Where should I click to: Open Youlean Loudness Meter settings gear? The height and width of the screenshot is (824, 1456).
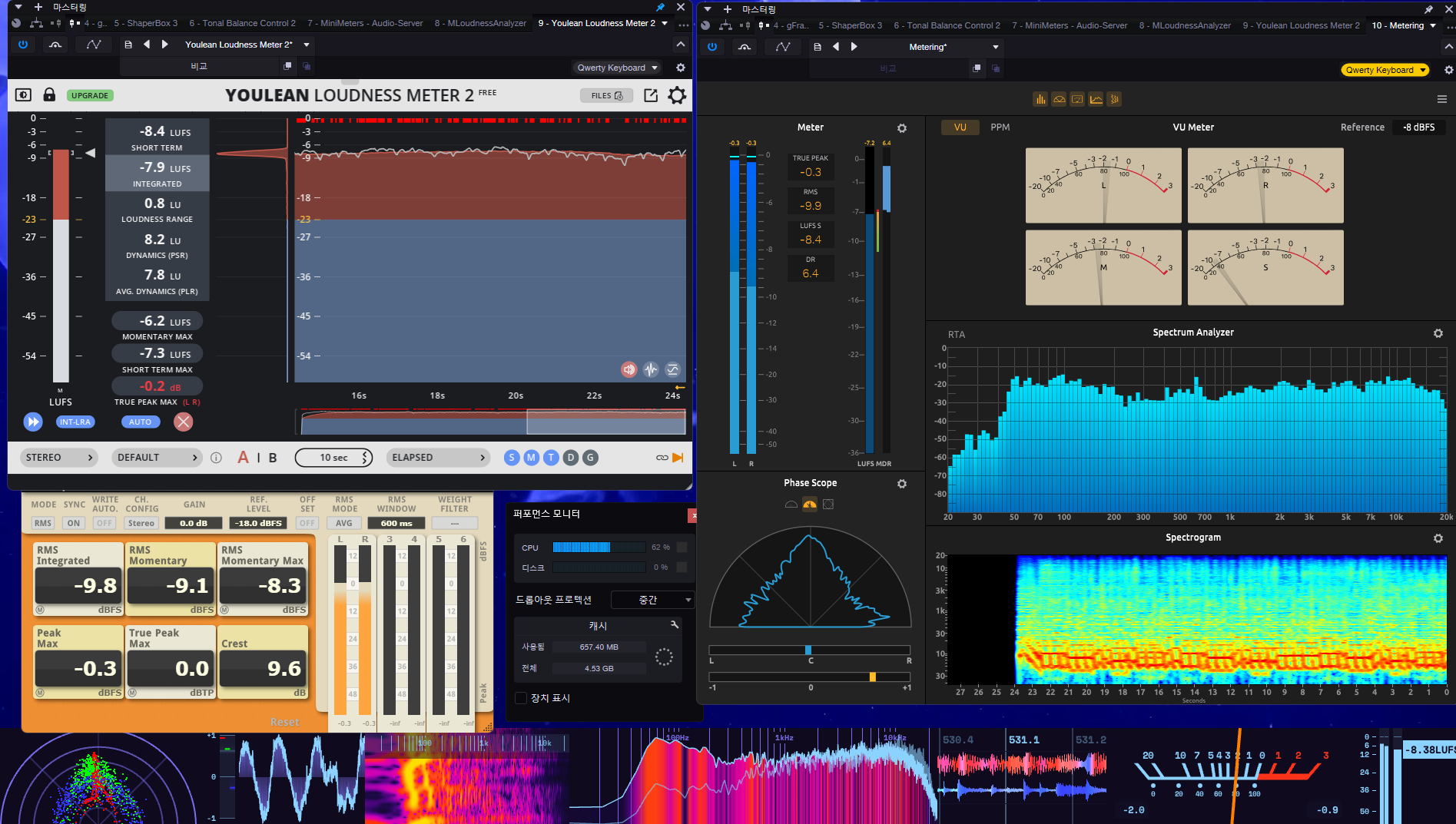point(677,95)
